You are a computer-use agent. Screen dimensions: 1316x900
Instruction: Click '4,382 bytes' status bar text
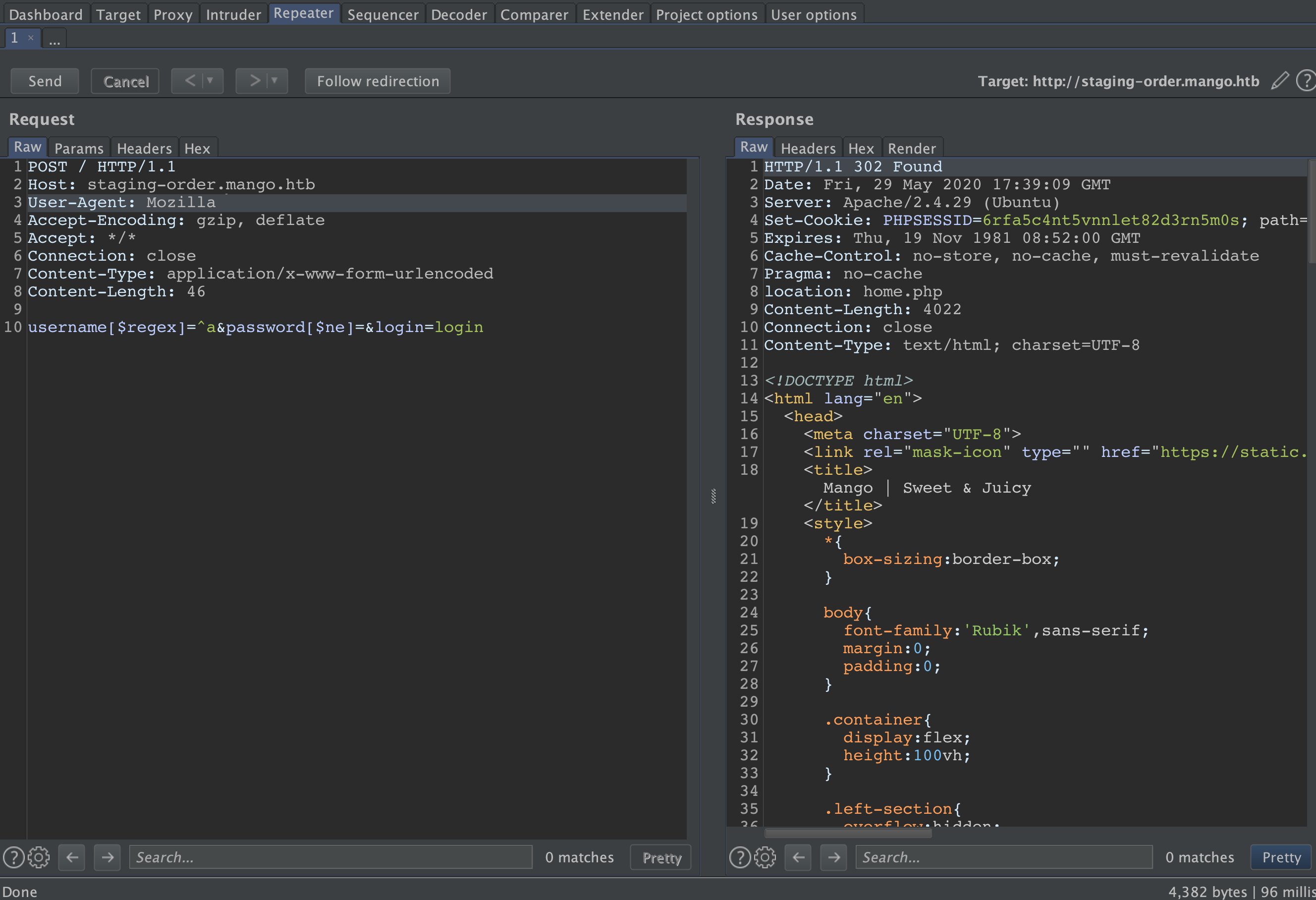(x=1207, y=892)
